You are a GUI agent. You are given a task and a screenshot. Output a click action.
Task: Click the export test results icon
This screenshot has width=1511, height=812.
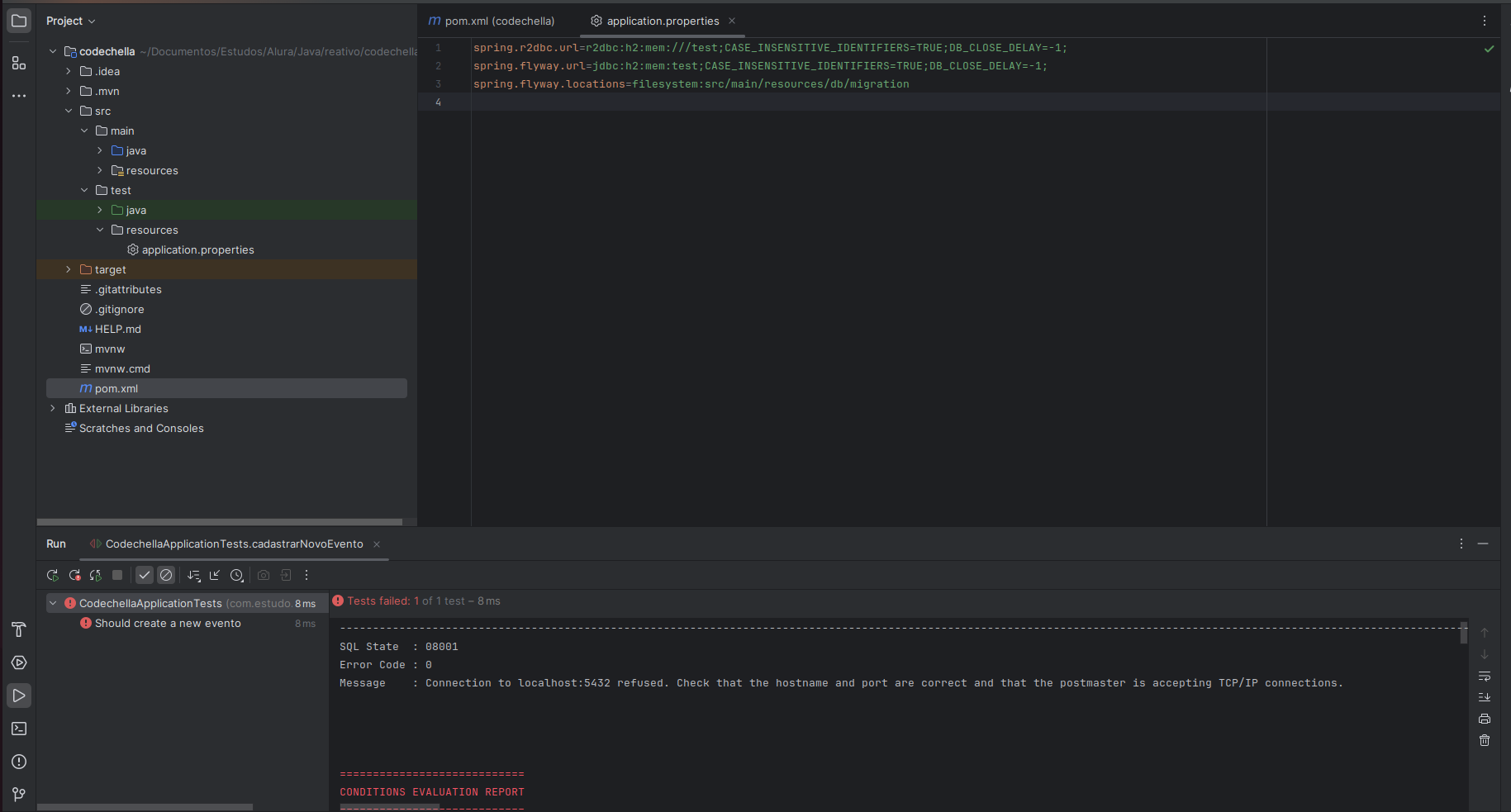pyautogui.click(x=286, y=575)
